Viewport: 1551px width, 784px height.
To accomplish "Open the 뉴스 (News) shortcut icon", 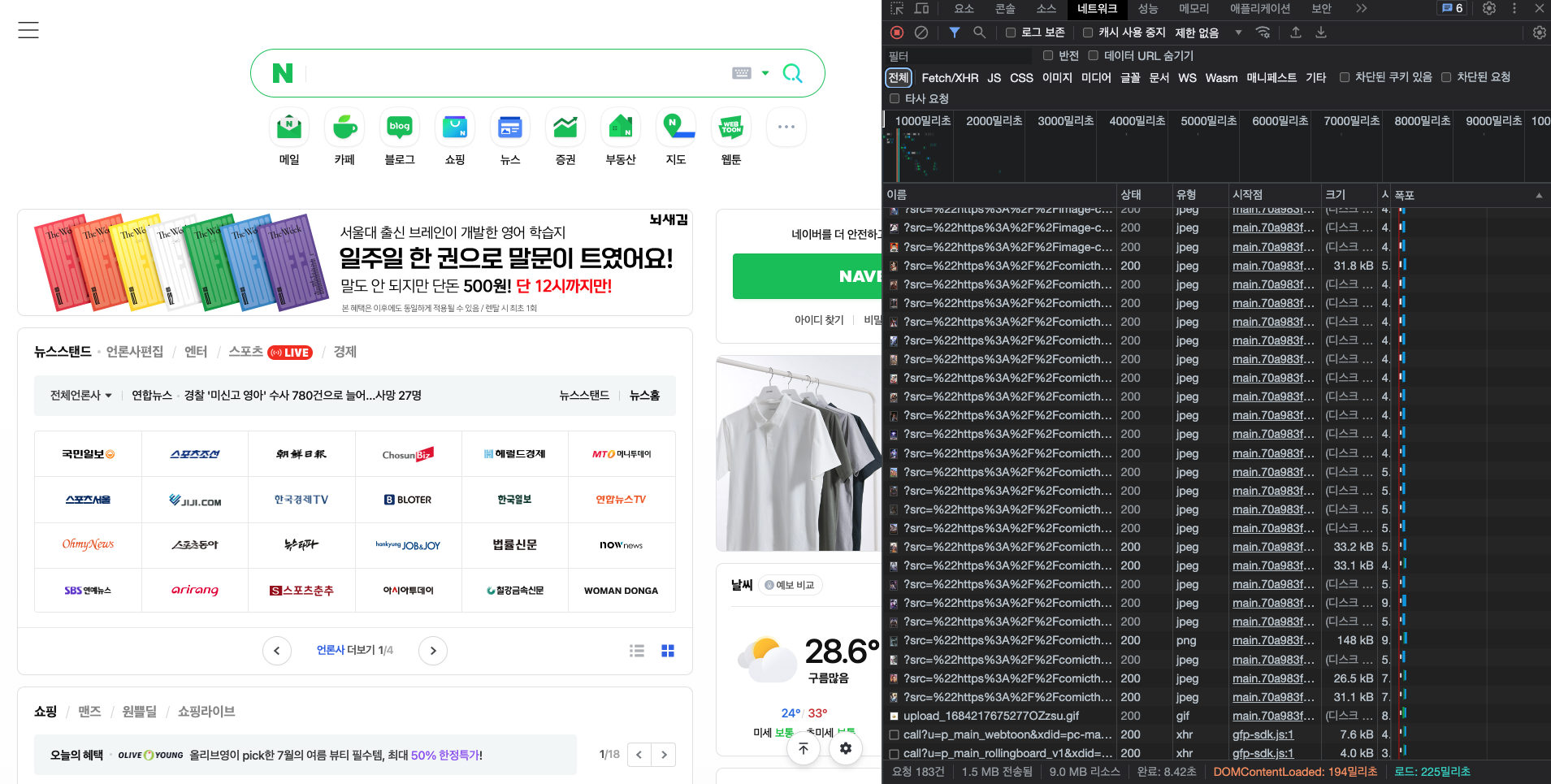I will coord(510,127).
